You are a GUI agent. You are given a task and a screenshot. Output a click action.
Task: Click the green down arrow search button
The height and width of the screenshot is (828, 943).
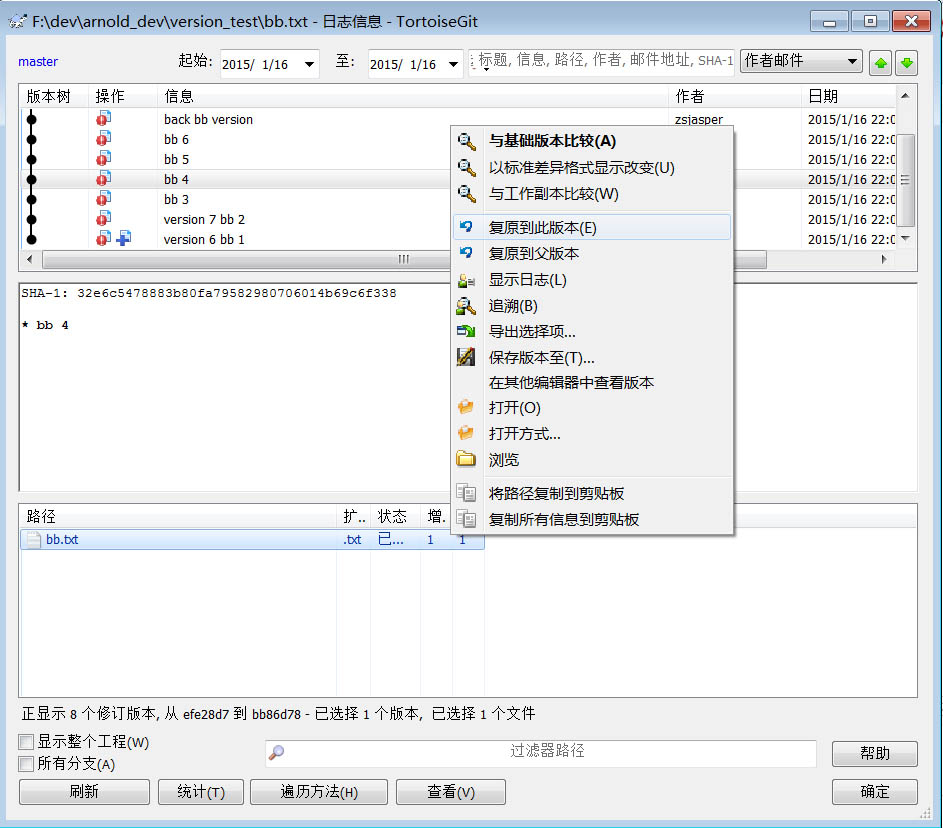click(x=906, y=63)
